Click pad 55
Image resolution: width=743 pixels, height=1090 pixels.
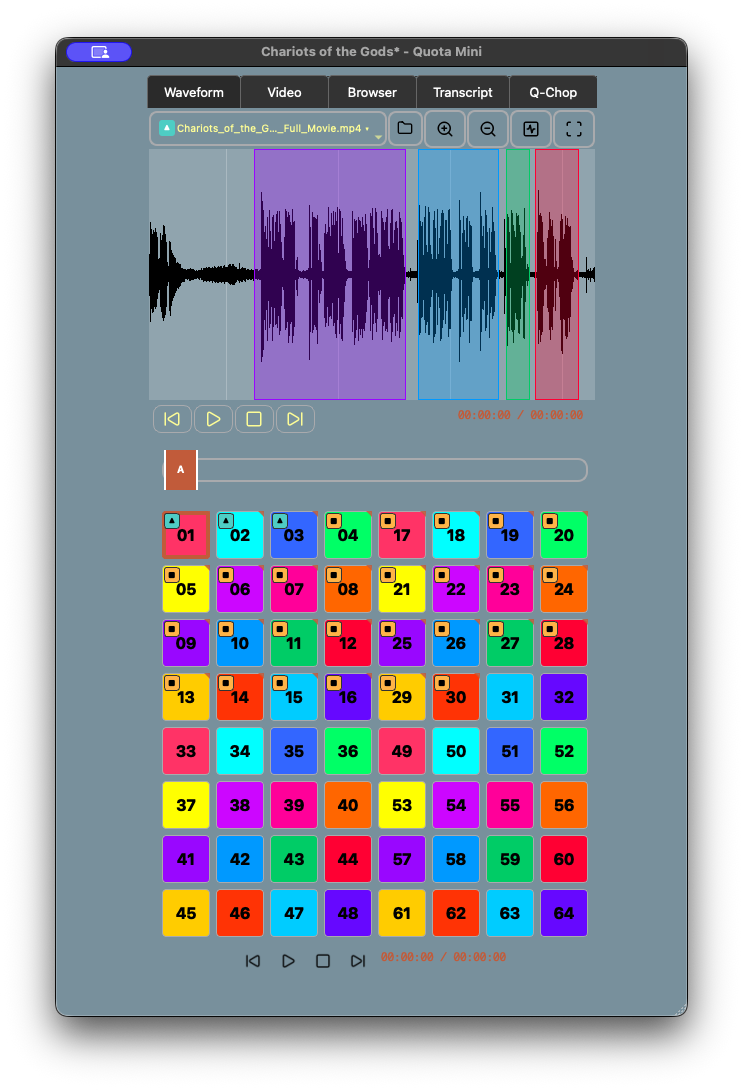(x=510, y=805)
